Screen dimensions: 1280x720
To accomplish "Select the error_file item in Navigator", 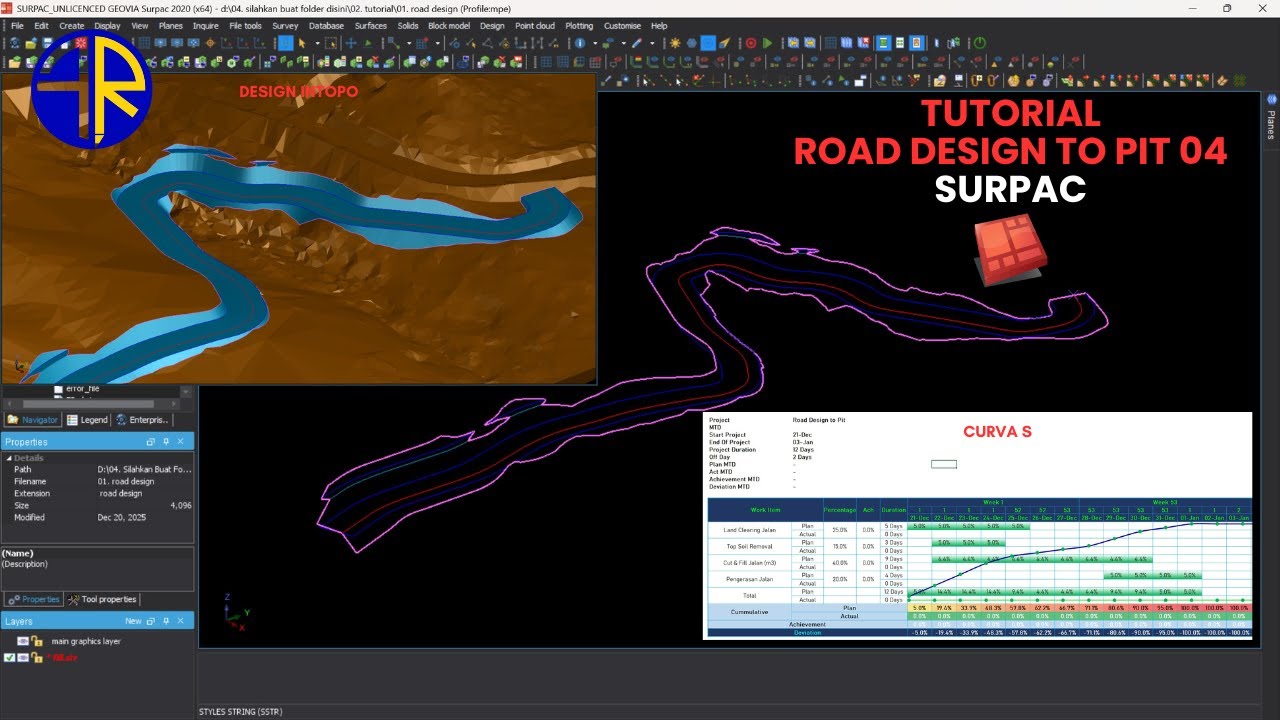I will tap(76, 388).
